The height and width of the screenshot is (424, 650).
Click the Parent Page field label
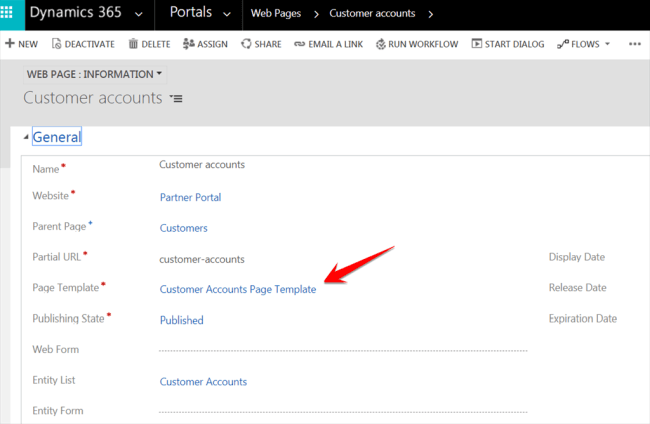[x=59, y=226]
